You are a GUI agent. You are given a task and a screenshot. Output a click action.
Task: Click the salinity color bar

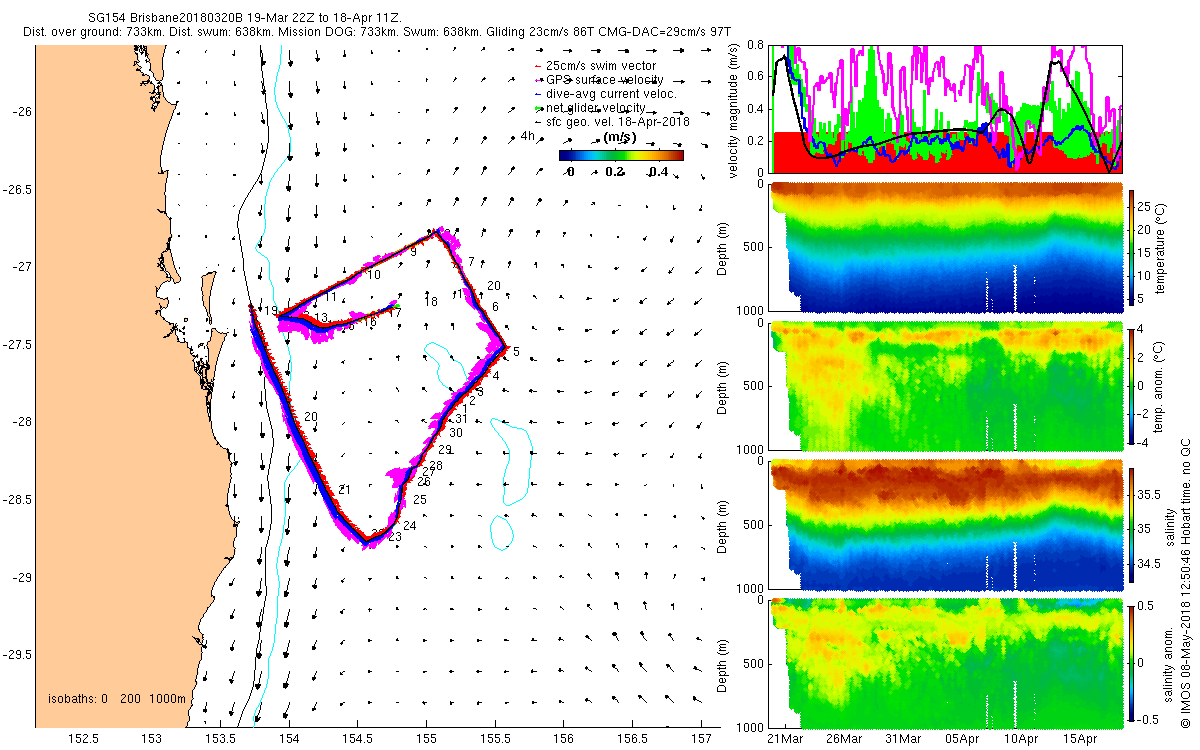tap(1133, 524)
